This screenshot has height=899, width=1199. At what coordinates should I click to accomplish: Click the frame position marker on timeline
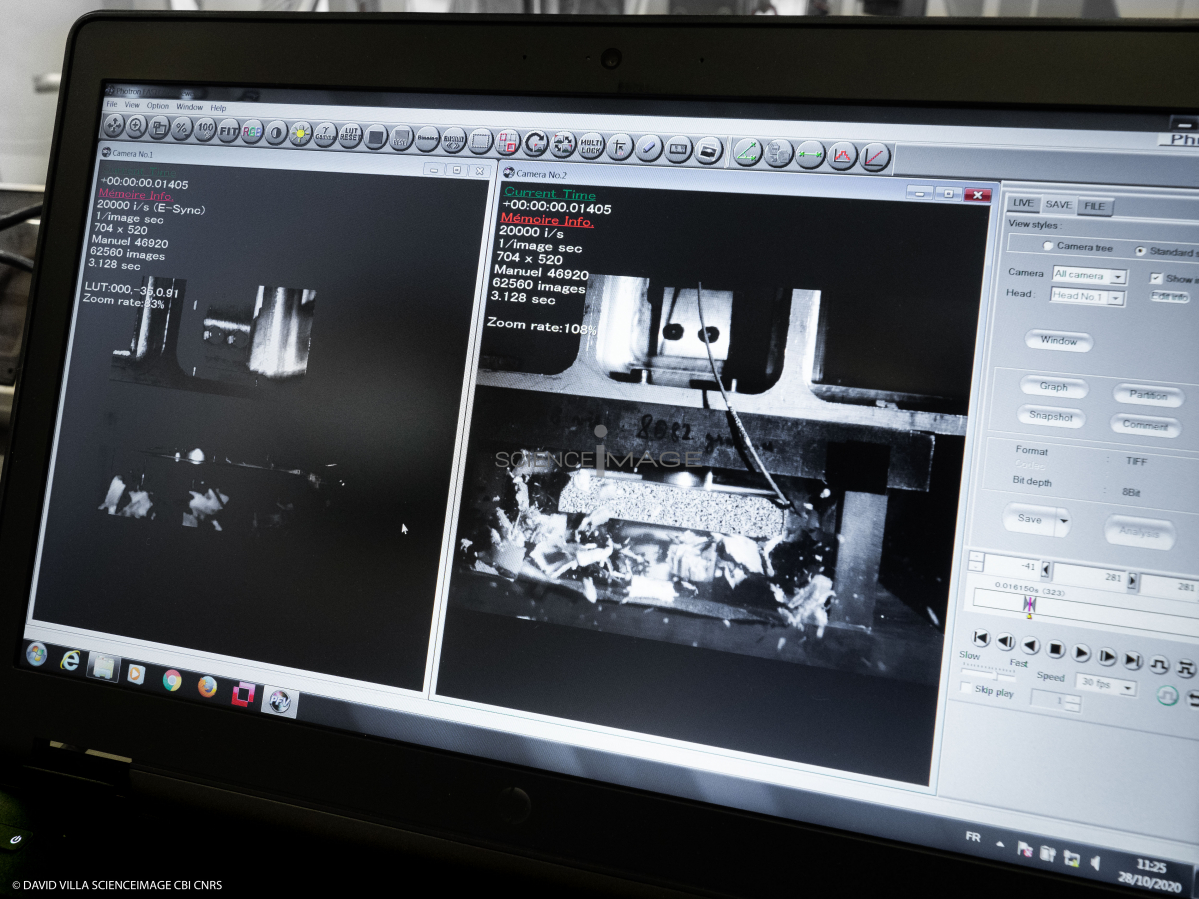(1029, 605)
